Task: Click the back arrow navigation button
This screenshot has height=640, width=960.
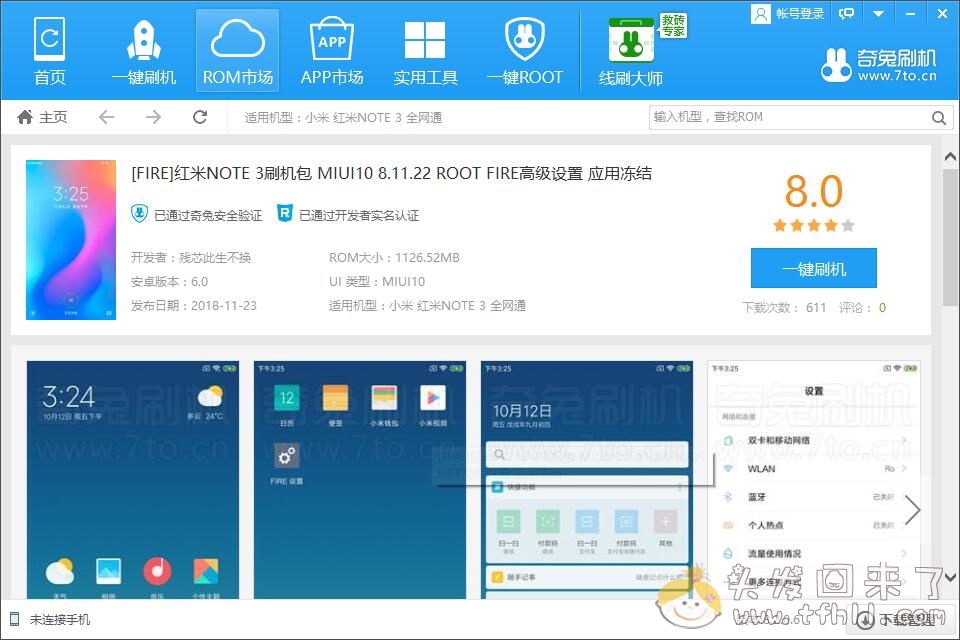Action: pos(107,117)
